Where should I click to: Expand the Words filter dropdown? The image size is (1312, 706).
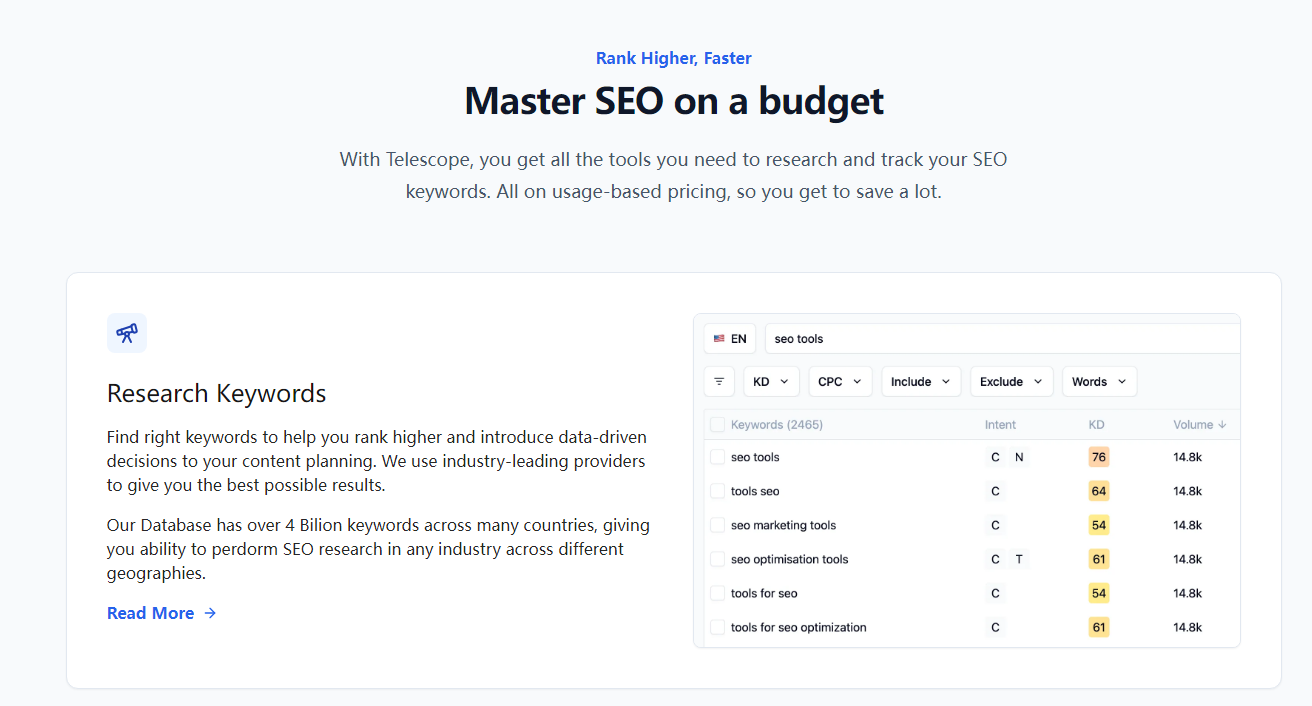point(1098,382)
